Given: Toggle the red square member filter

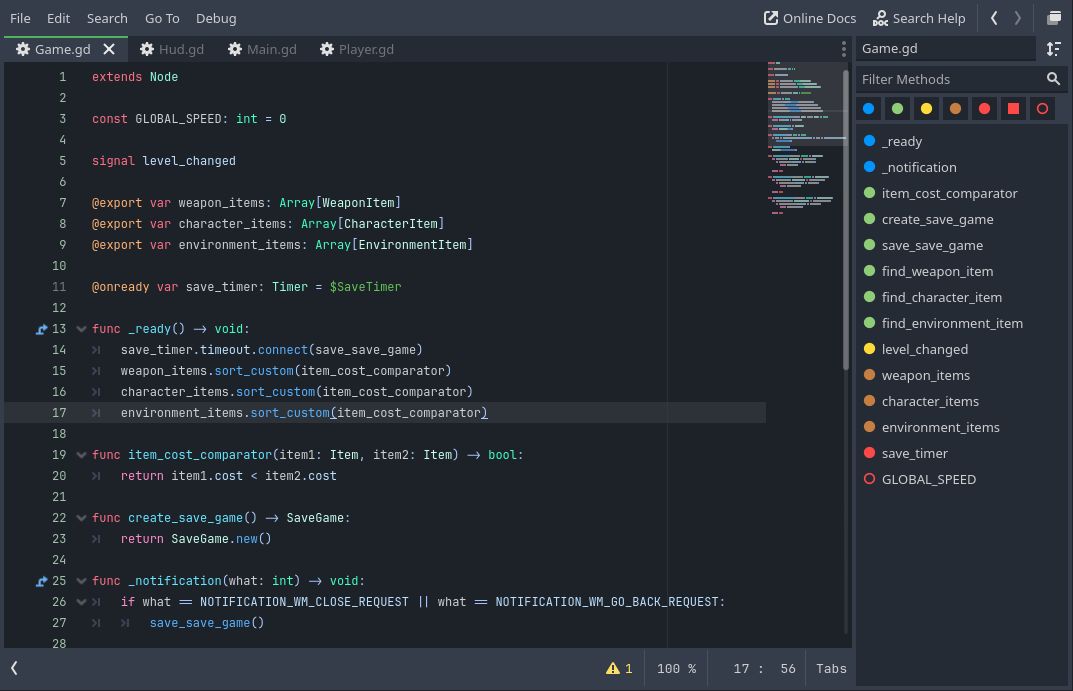Looking at the screenshot, I should point(1013,108).
